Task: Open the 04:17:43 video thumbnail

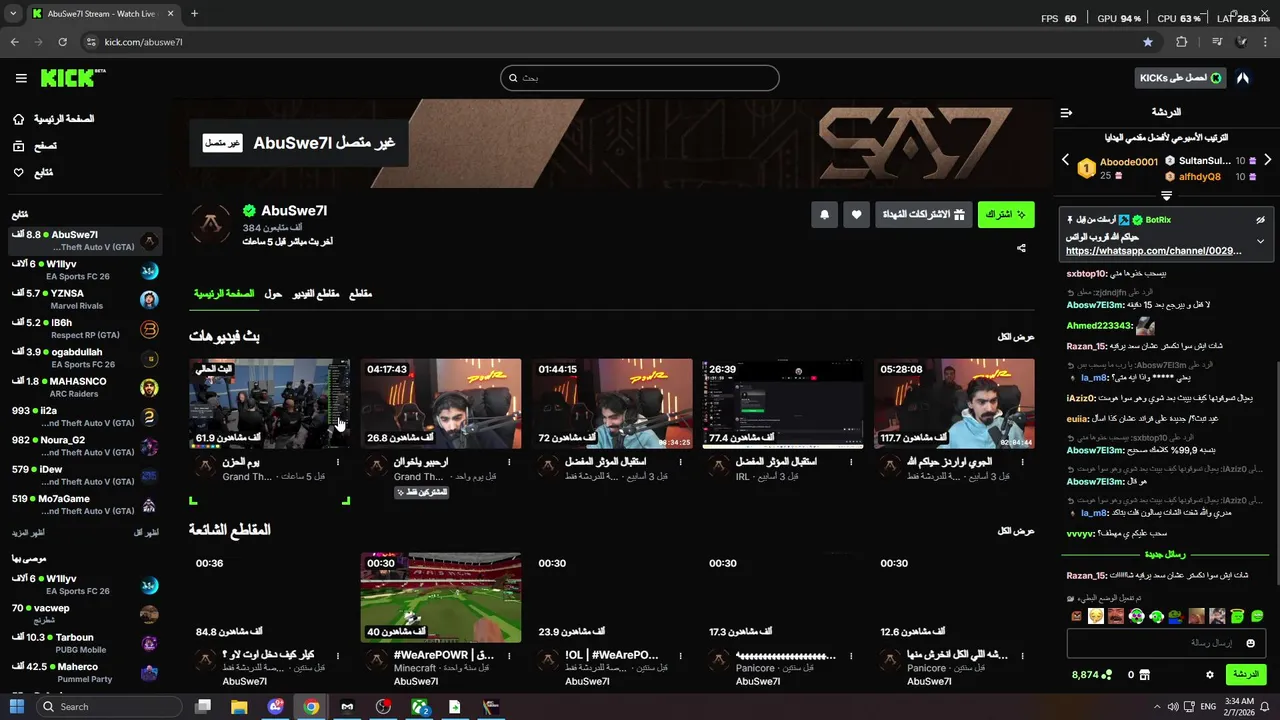Action: coord(441,404)
